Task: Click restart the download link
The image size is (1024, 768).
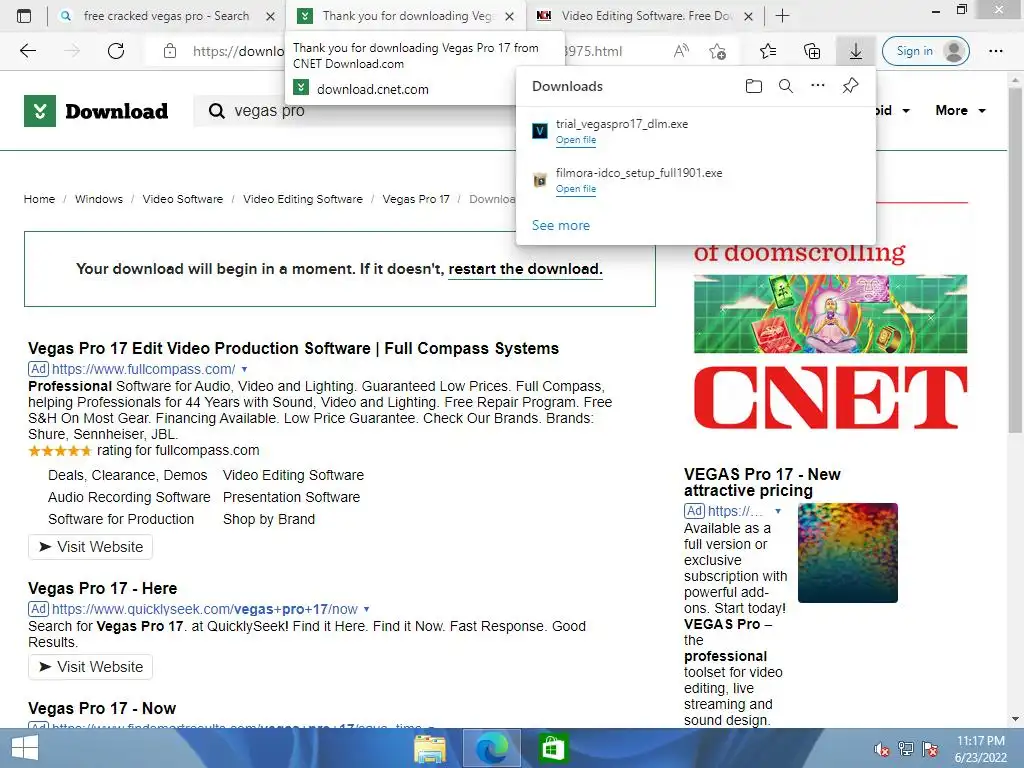Action: coord(525,269)
